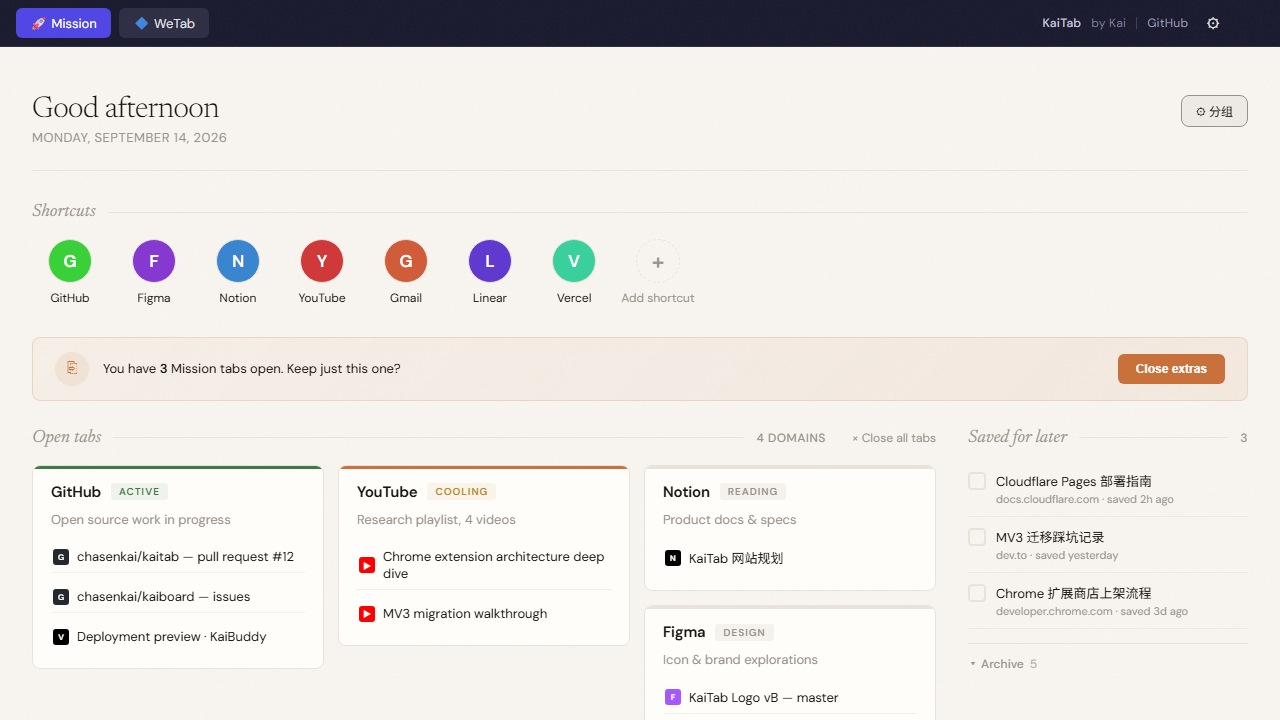This screenshot has width=1280, height=720.
Task: Click 'Product docs & specs' description
Action: (x=730, y=520)
